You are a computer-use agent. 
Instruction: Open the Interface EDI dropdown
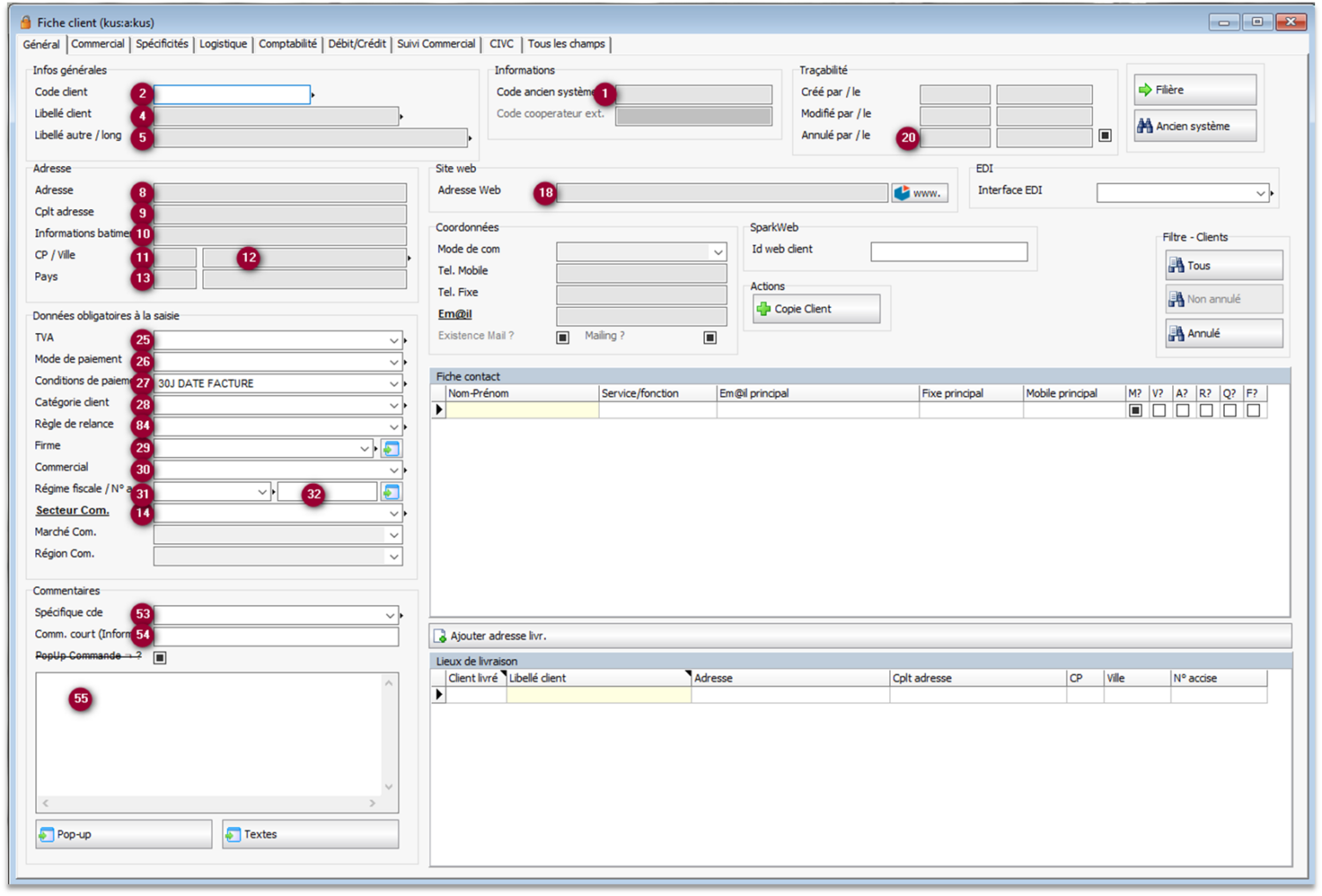[x=1260, y=194]
